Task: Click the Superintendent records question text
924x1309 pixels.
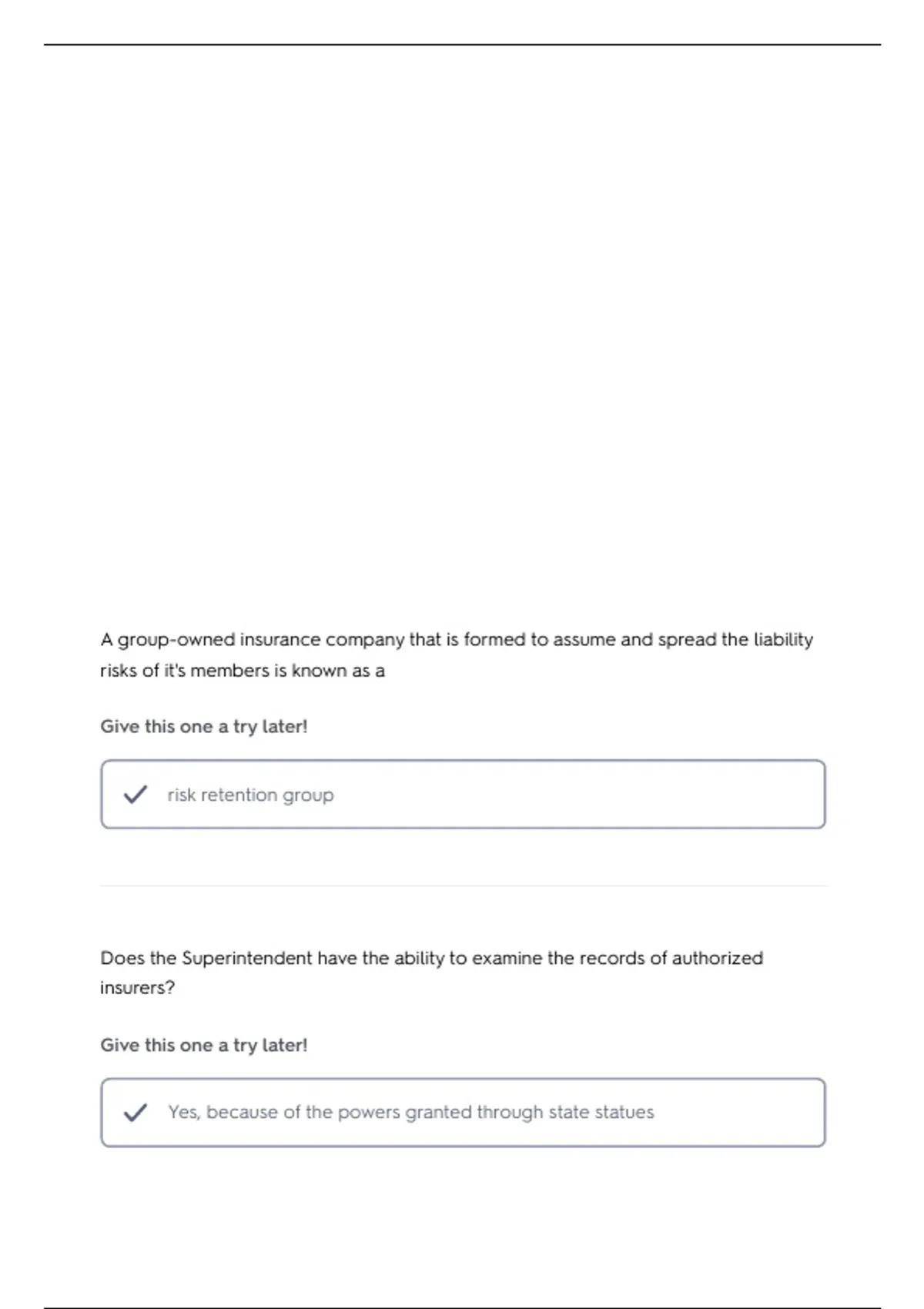Action: [432, 973]
